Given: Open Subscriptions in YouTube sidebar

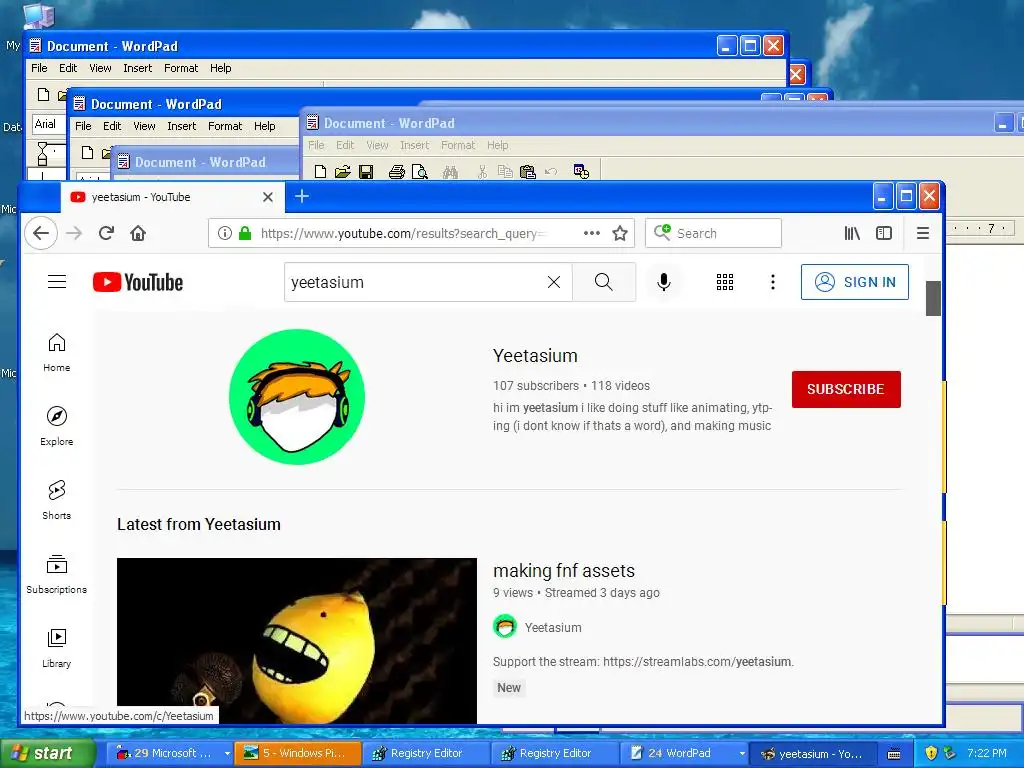Looking at the screenshot, I should pos(57,574).
